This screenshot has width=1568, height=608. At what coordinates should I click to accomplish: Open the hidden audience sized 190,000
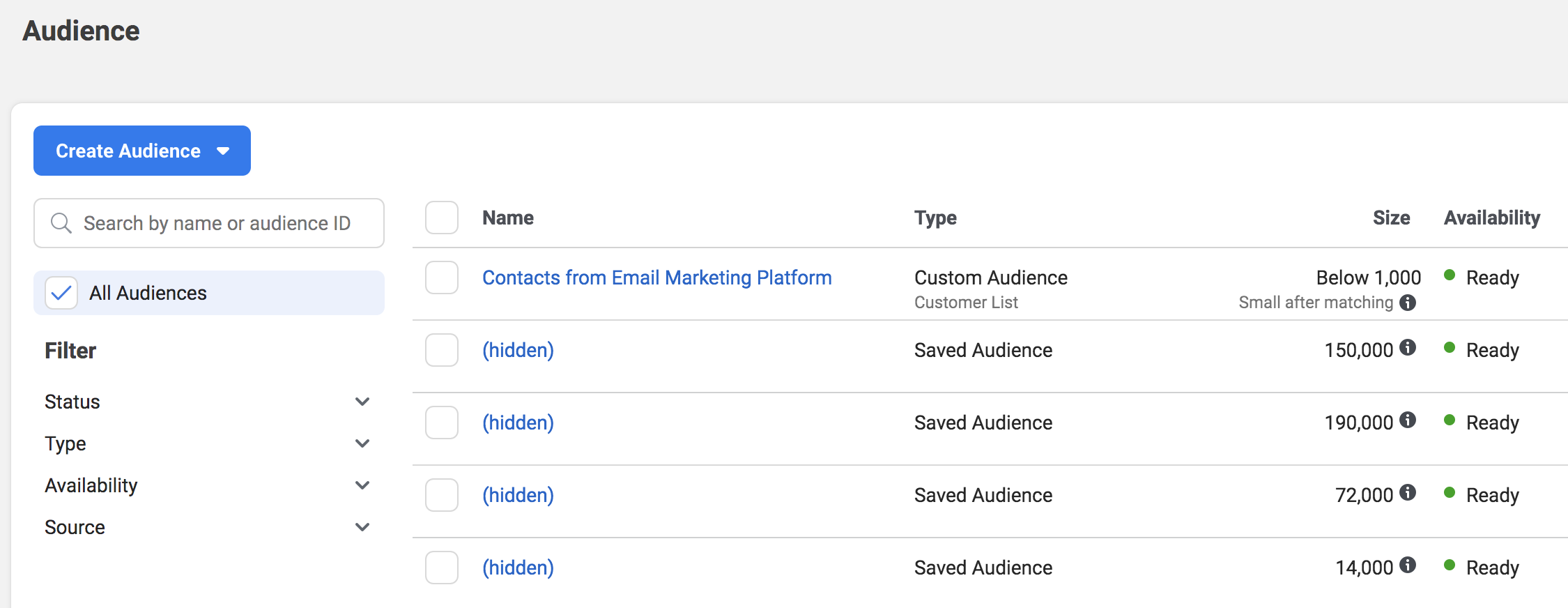point(518,423)
